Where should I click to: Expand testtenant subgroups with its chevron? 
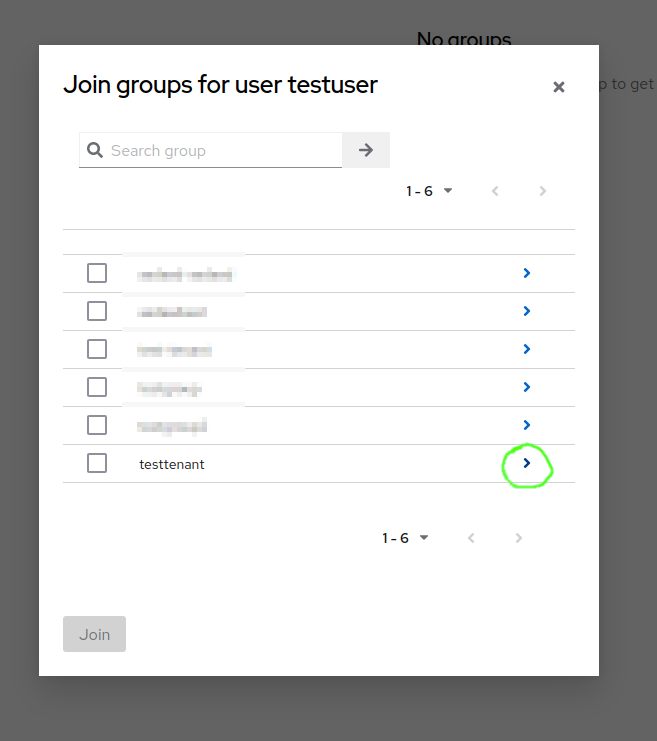click(x=527, y=463)
